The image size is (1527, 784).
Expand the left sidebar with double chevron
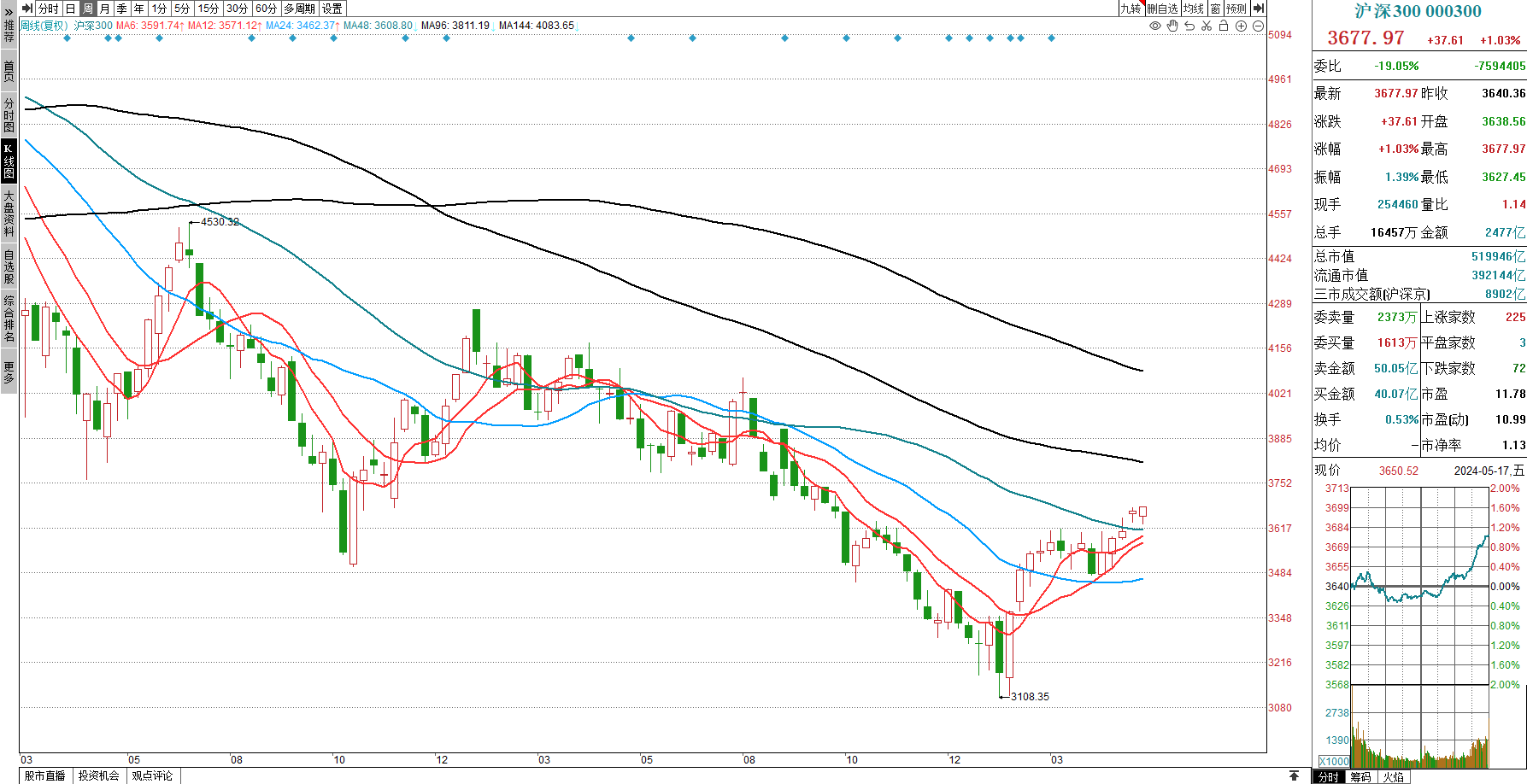(x=9, y=10)
